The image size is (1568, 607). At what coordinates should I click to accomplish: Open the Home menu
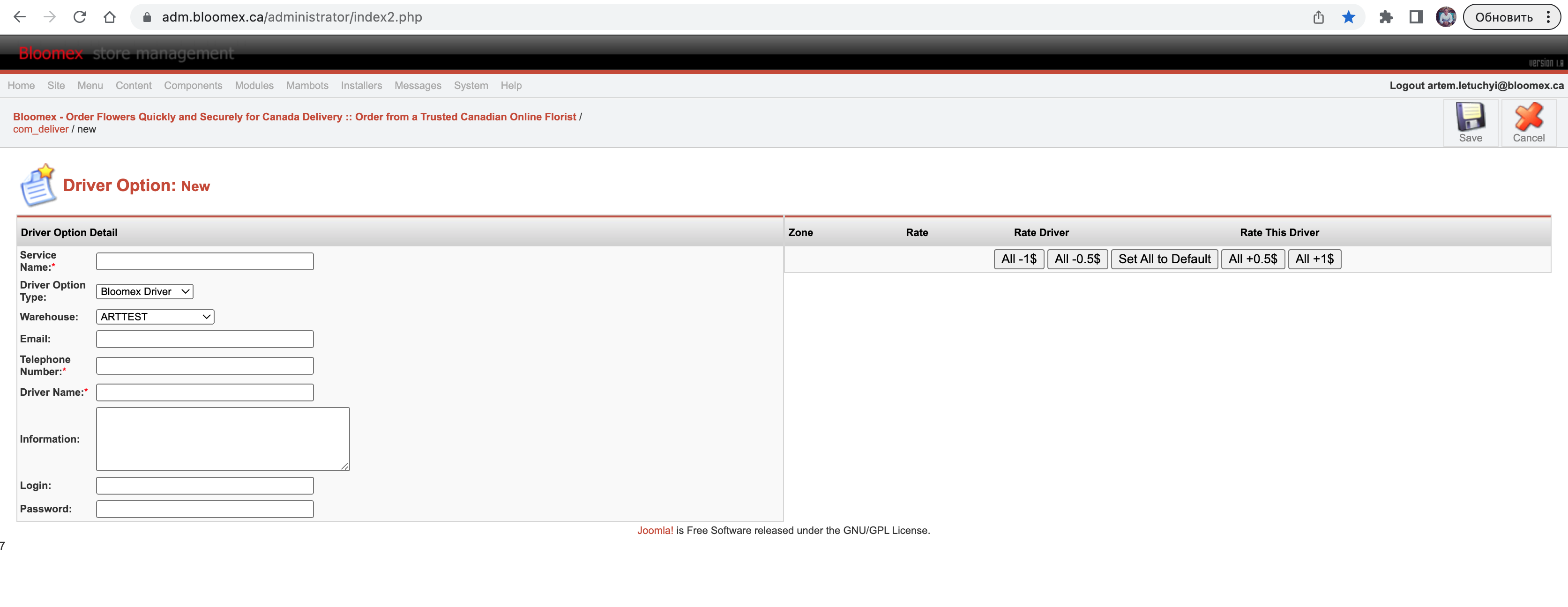click(x=21, y=86)
